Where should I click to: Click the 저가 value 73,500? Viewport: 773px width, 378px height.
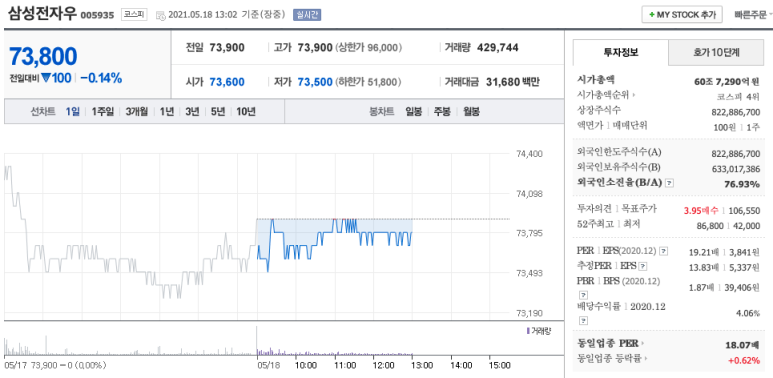click(x=315, y=82)
